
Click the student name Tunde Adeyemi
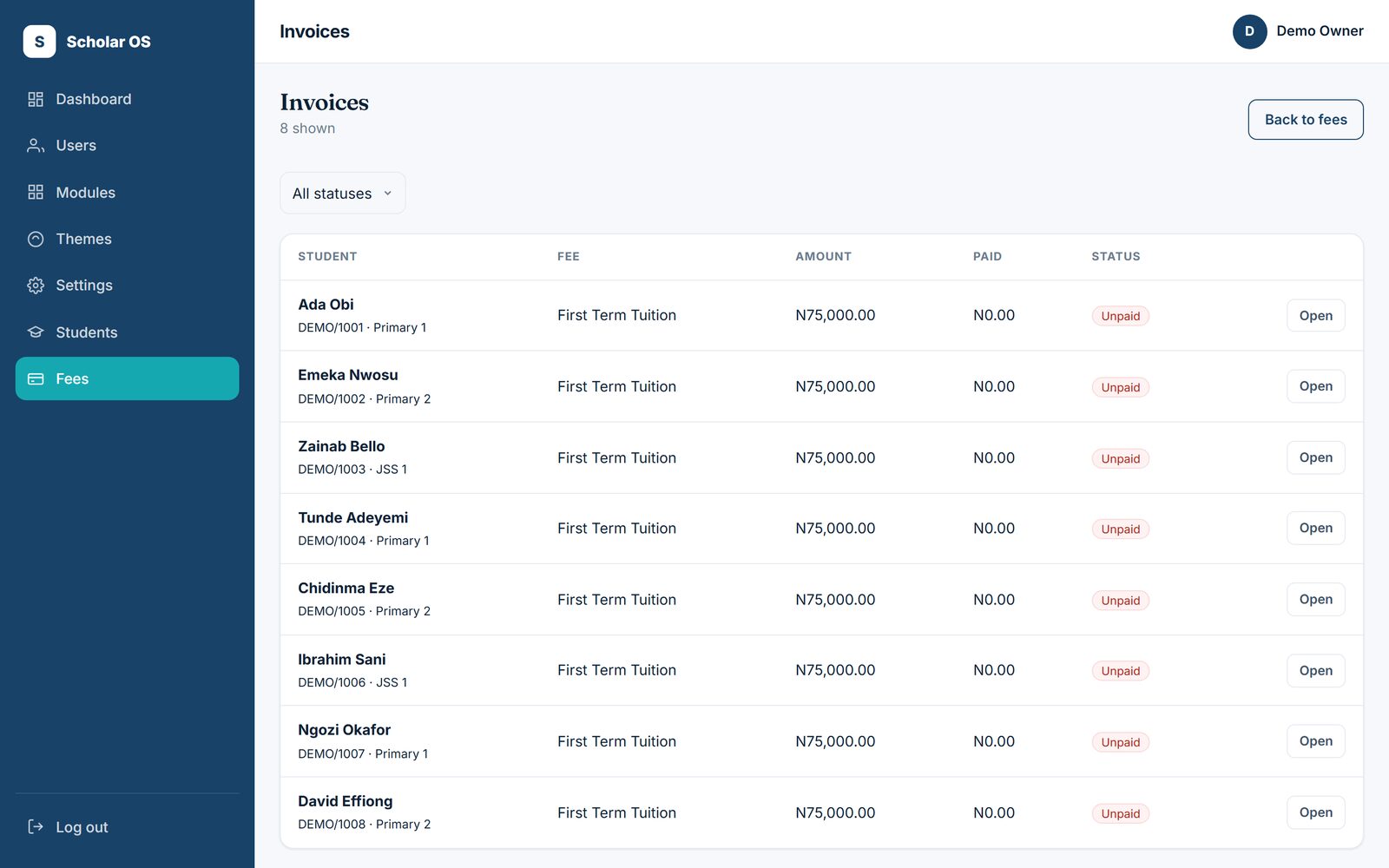(x=353, y=517)
